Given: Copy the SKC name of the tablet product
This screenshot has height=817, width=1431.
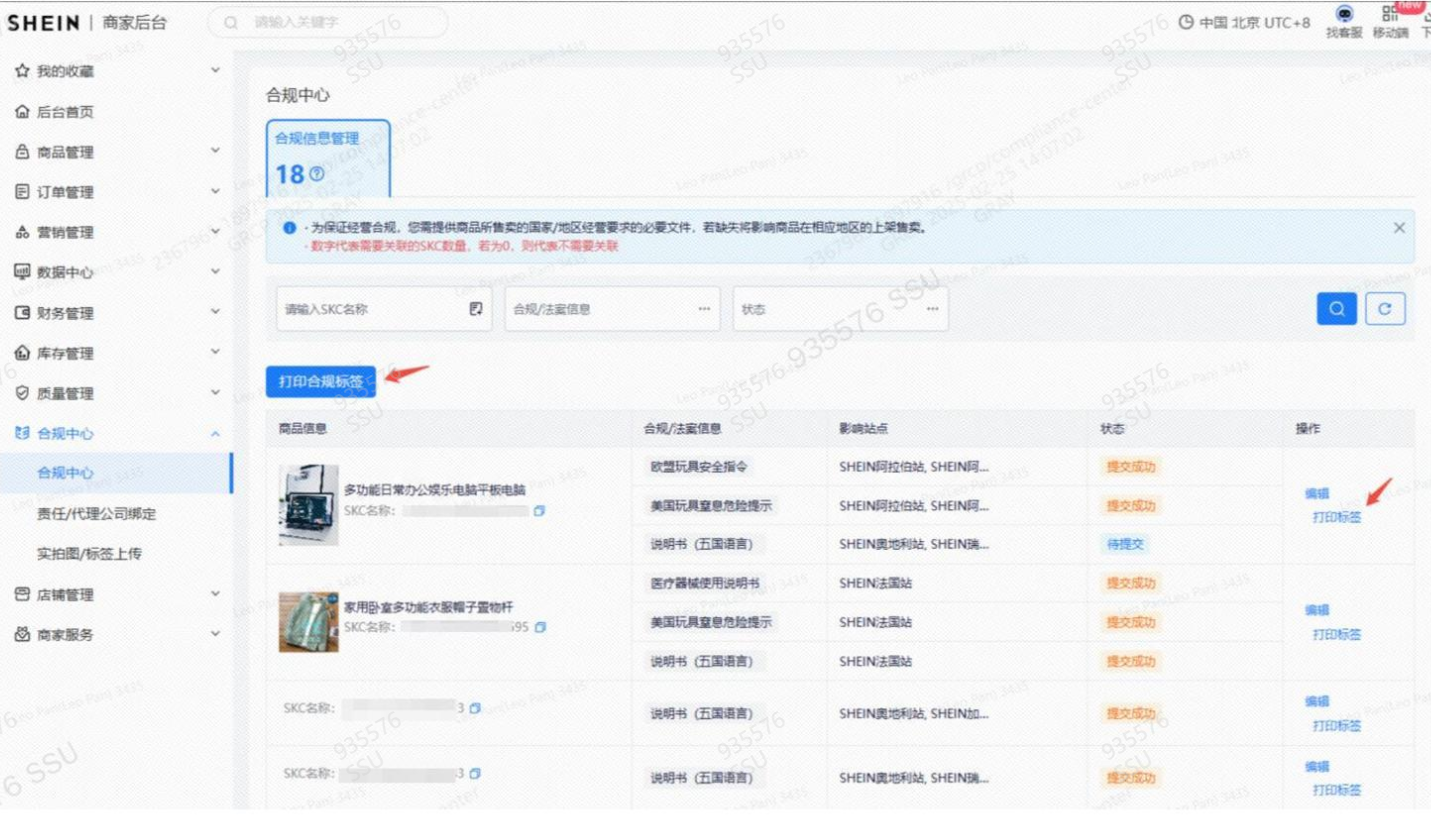Looking at the screenshot, I should [x=540, y=510].
